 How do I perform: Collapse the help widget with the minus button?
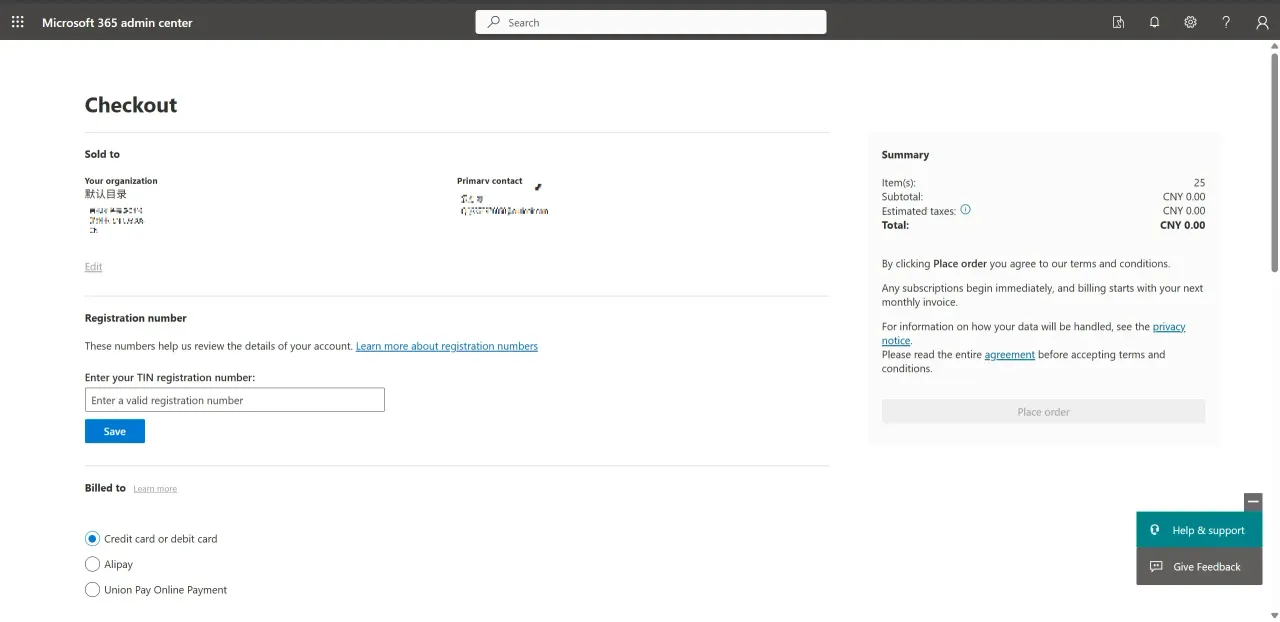1253,502
